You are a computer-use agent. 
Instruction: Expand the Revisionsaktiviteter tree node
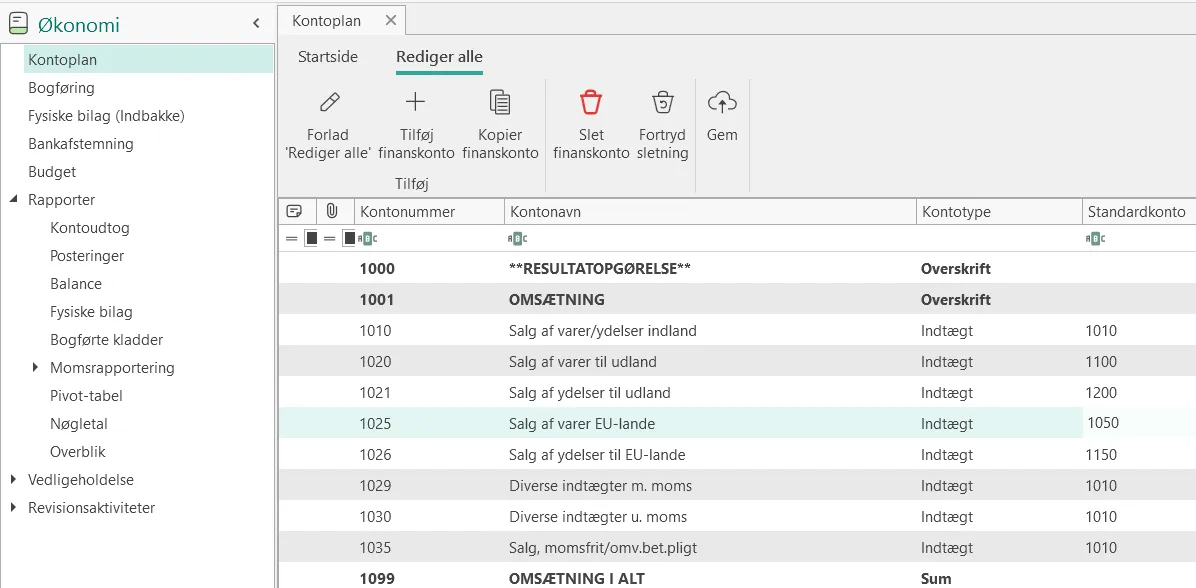[14, 507]
